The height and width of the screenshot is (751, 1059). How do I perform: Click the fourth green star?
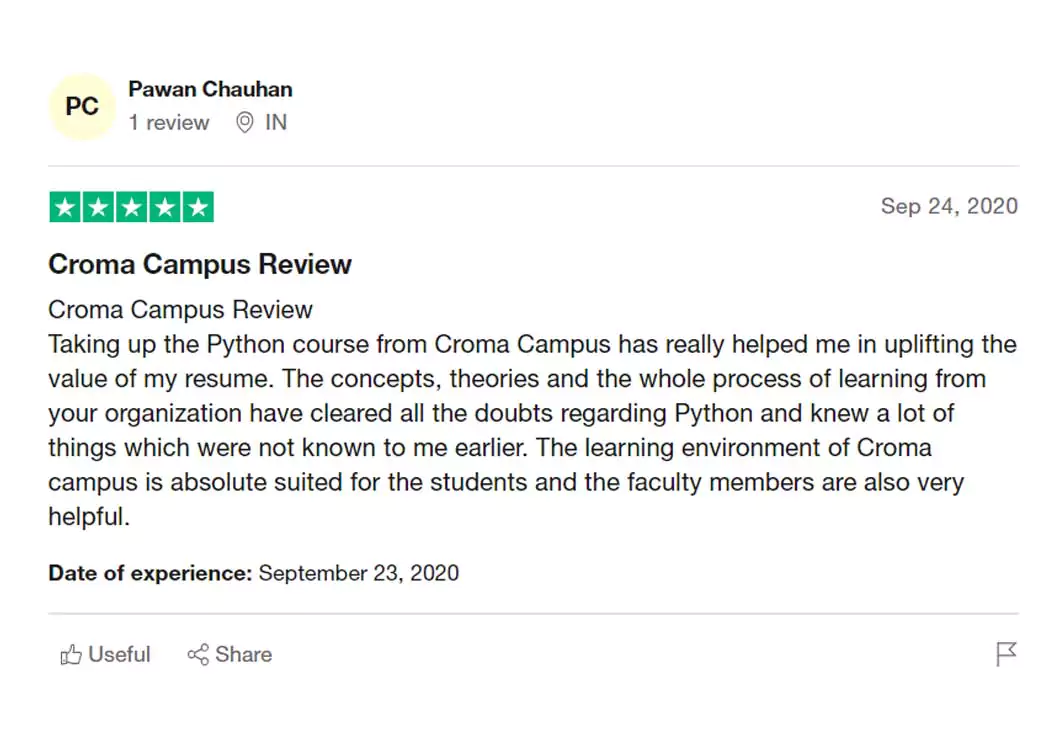click(164, 207)
